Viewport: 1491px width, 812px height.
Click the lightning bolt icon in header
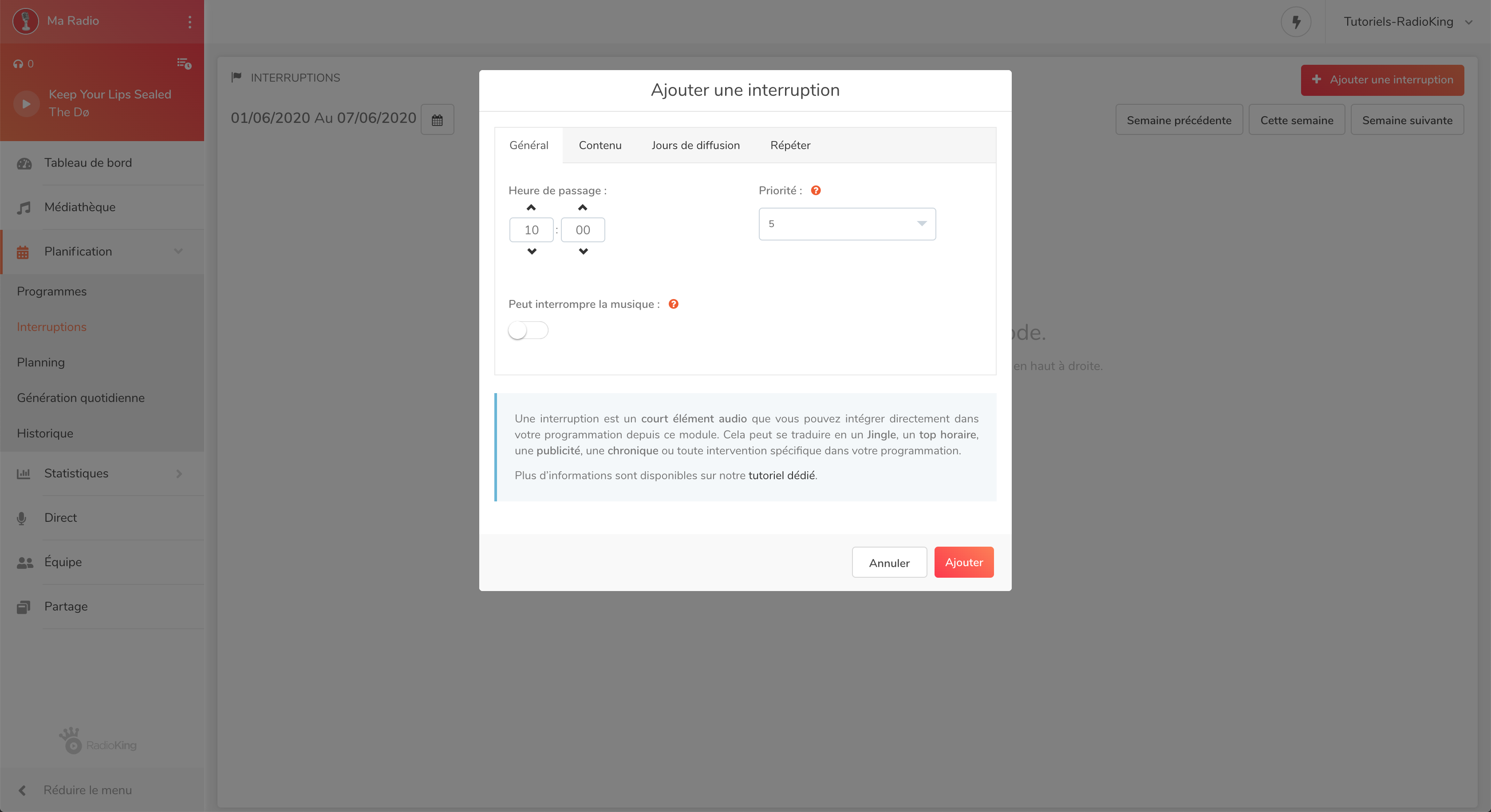point(1296,22)
